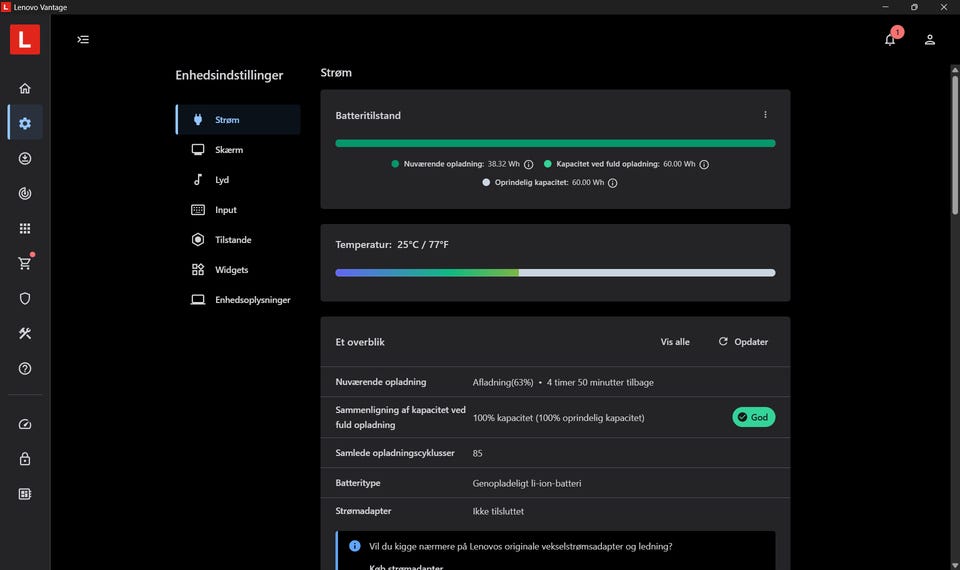Click Vis alle link
This screenshot has width=960, height=570.
tap(675, 342)
